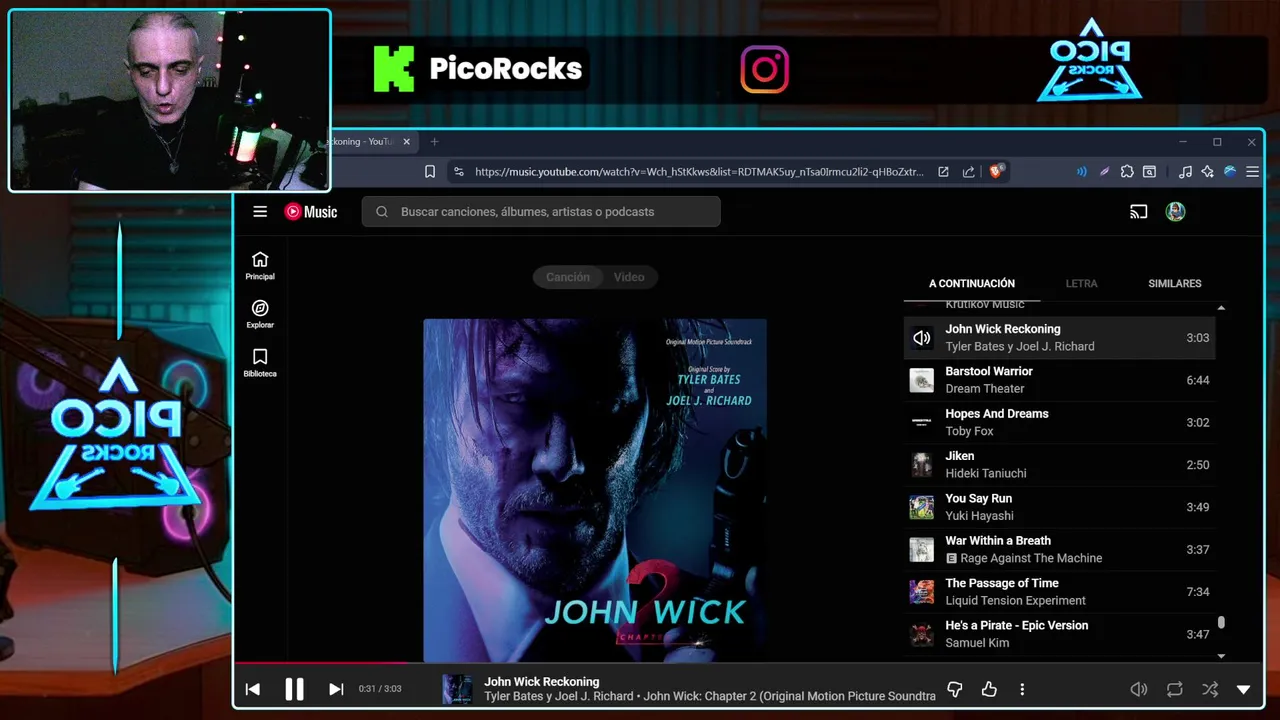The image size is (1280, 720).
Task: Click the cast to device icon
Action: click(x=1138, y=212)
